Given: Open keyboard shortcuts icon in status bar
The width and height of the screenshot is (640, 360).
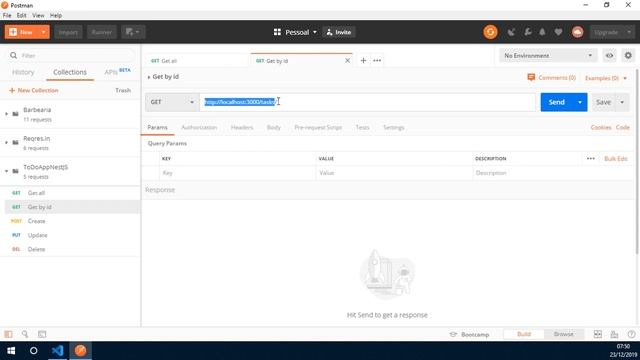Looking at the screenshot, I should 614,334.
